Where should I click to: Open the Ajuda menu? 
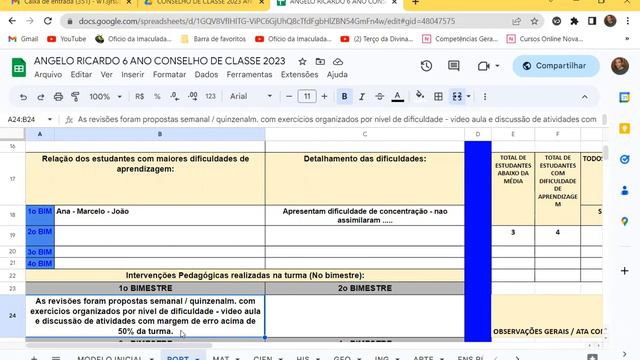coord(337,75)
